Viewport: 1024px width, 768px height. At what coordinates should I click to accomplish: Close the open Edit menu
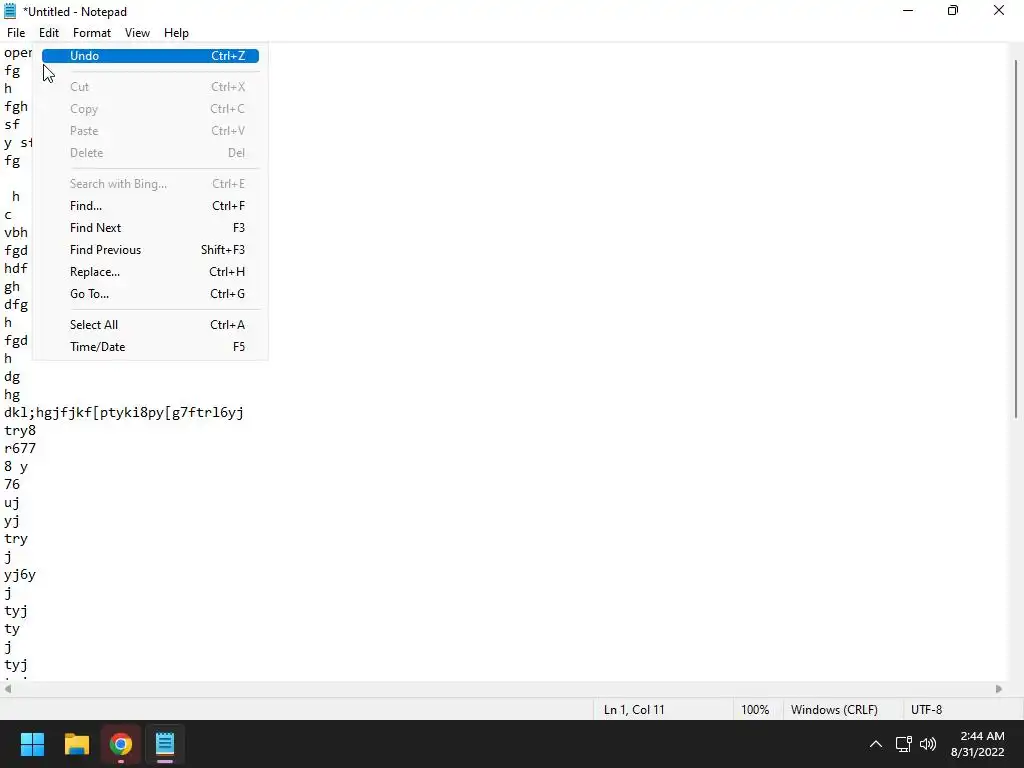pyautogui.click(x=49, y=33)
